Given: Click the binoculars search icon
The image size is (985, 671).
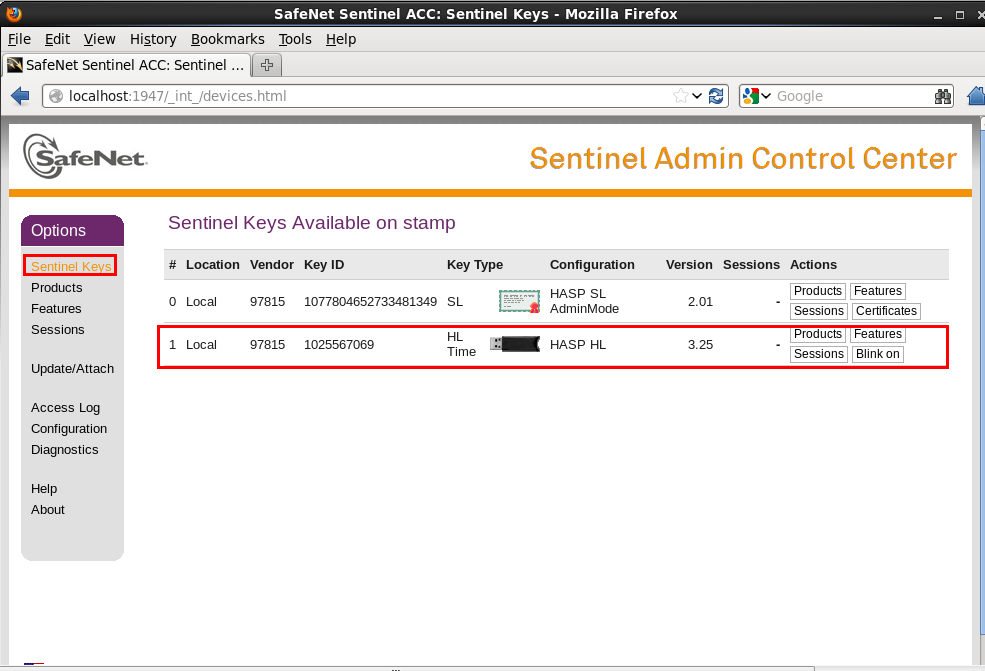Looking at the screenshot, I should (x=942, y=96).
